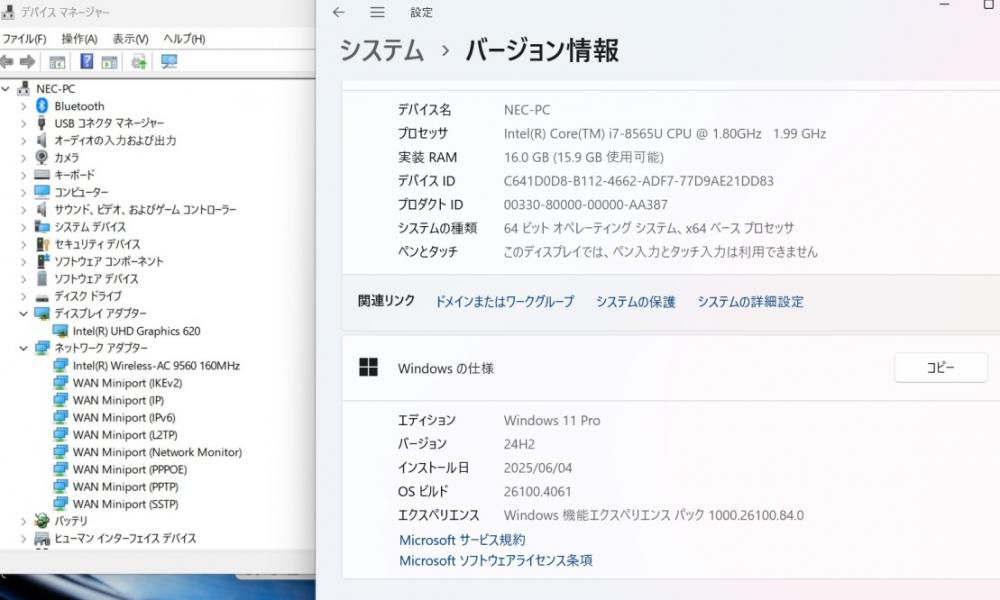
Task: Click the device ID value starting C641D0D8
Action: coord(638,181)
